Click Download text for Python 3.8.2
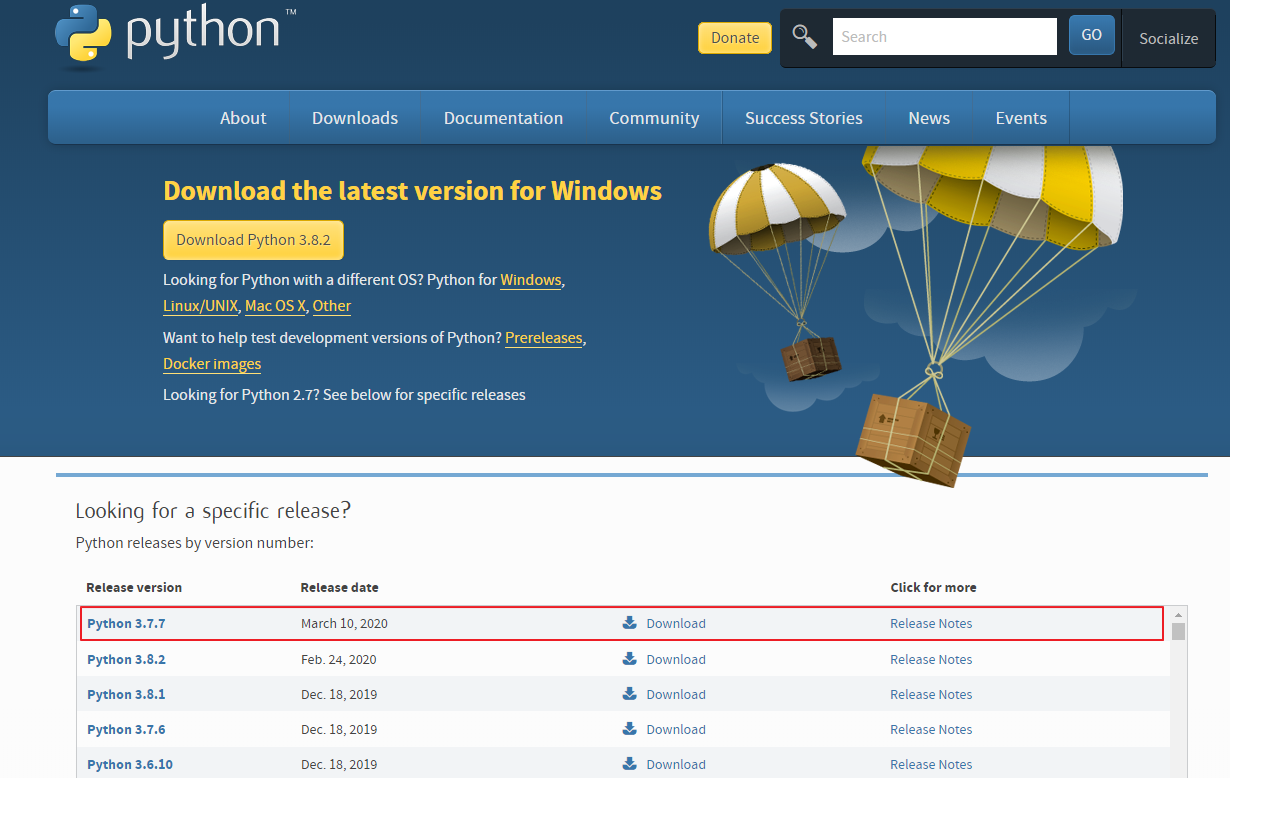 [676, 659]
